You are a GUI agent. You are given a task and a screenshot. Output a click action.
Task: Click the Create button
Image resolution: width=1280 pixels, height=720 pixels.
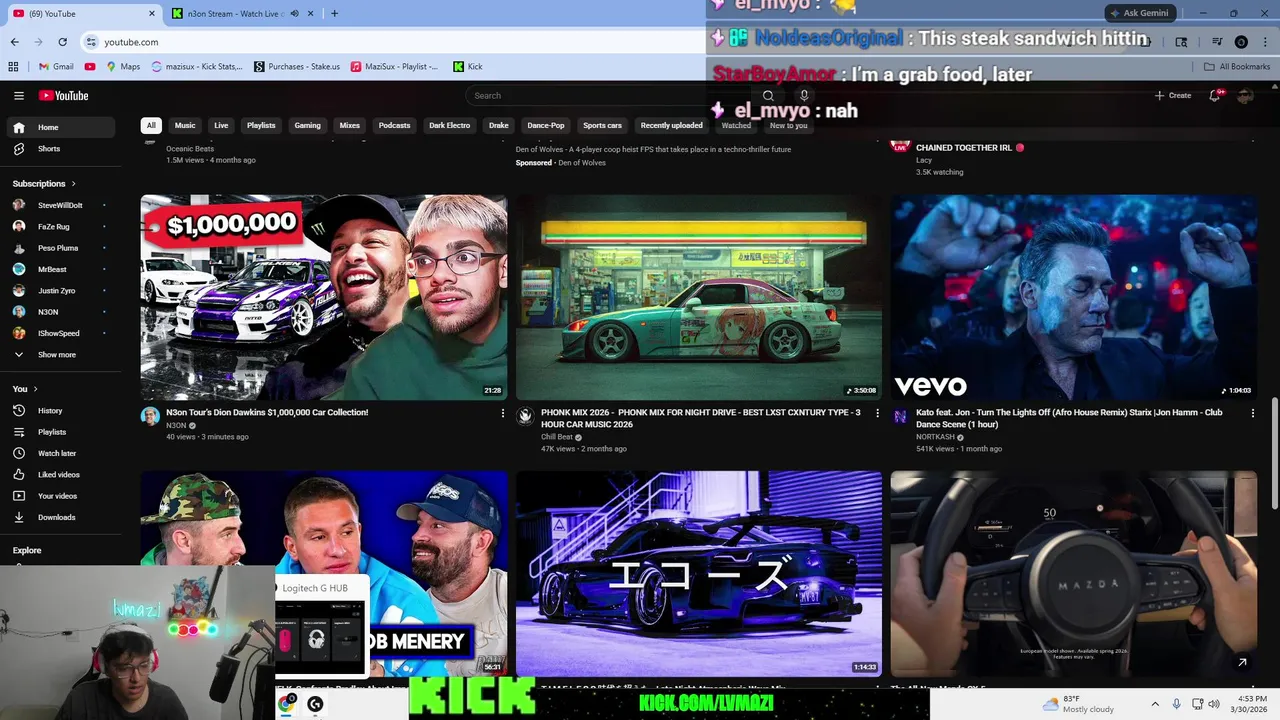pos(1173,95)
